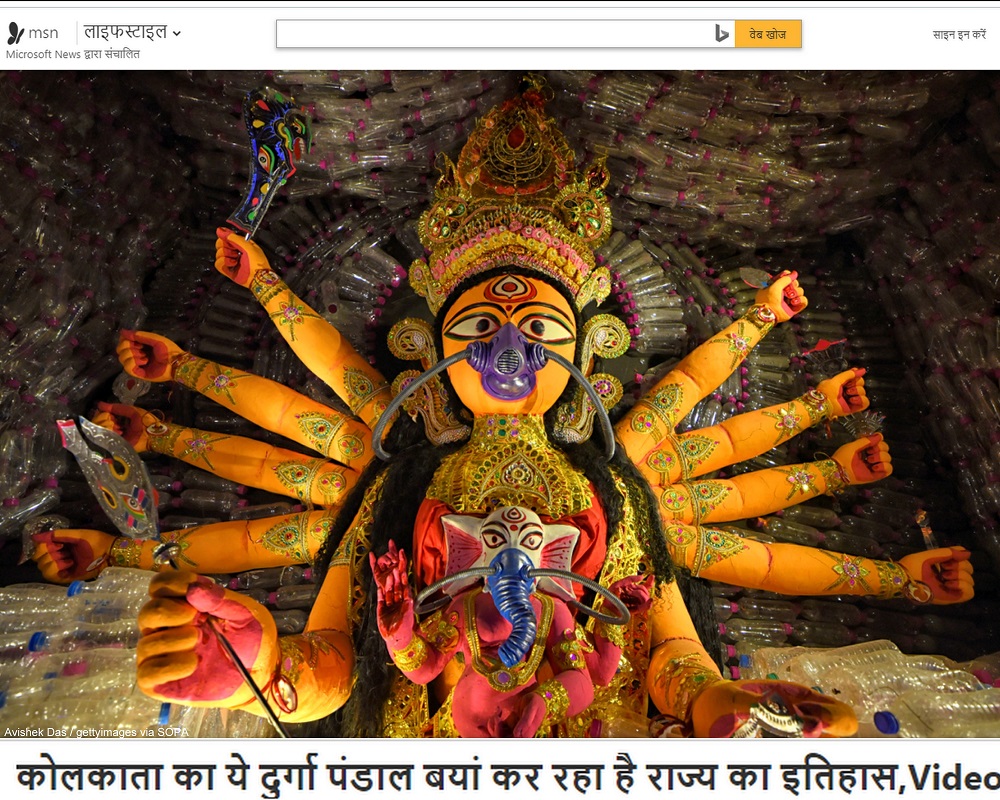
Task: Click the 'Microsoft News द्वारा संचालित' tagline
Action: (73, 54)
